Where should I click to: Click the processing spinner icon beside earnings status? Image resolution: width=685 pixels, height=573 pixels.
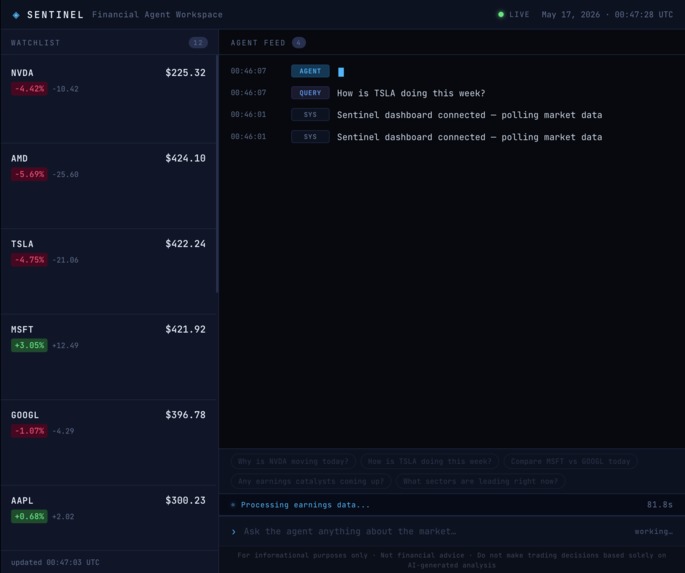point(233,505)
